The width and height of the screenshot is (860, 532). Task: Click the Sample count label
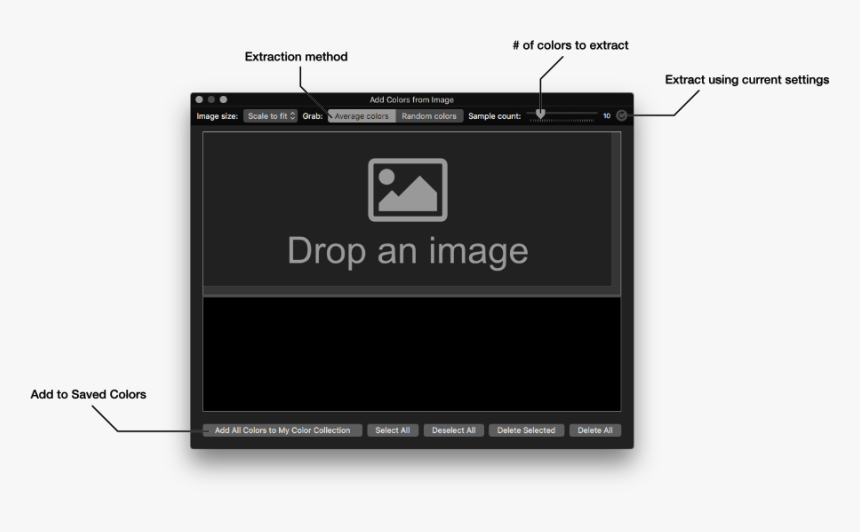[494, 116]
